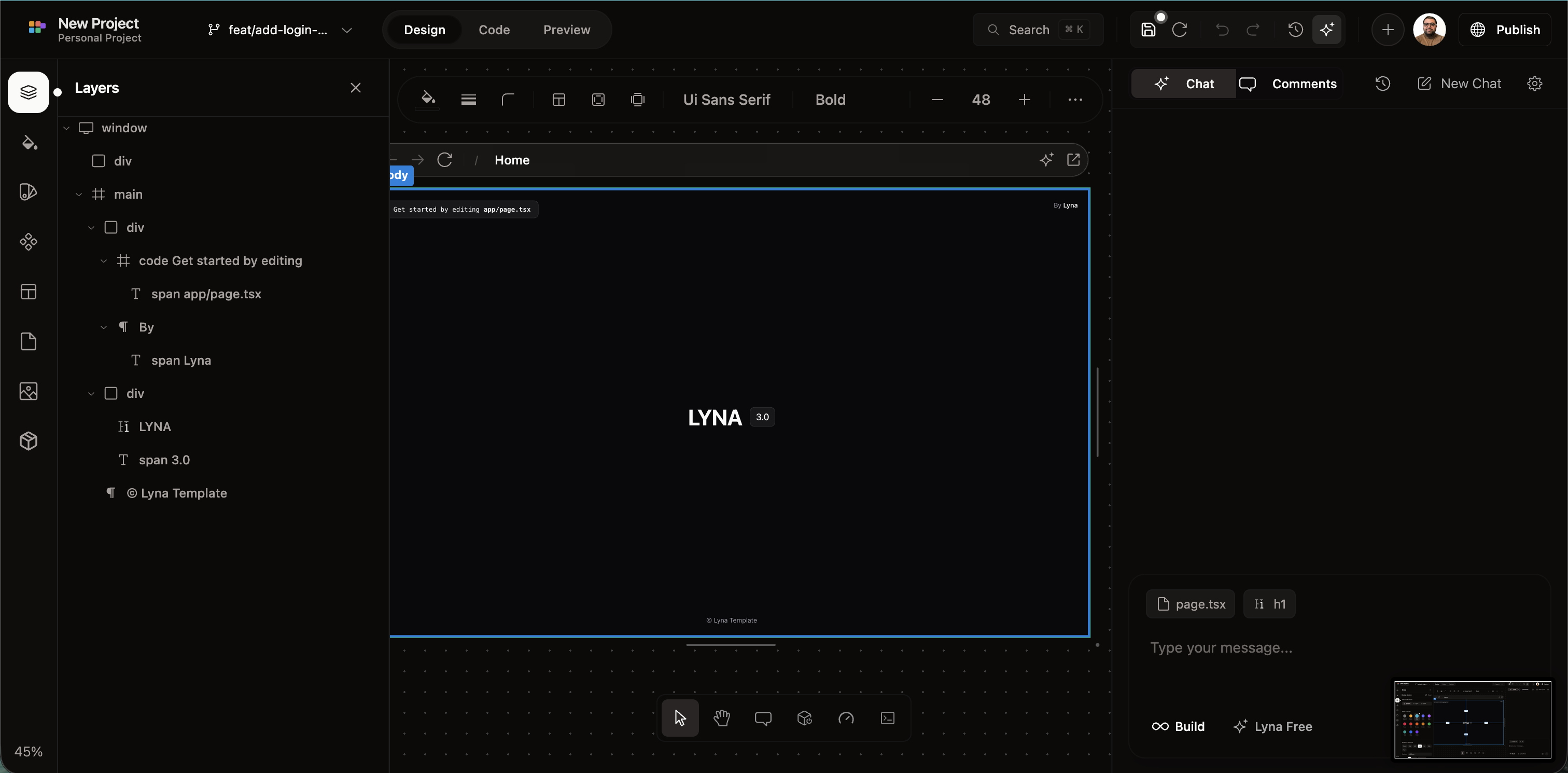Switch to the Code tab
The image size is (1568, 773).
point(494,29)
